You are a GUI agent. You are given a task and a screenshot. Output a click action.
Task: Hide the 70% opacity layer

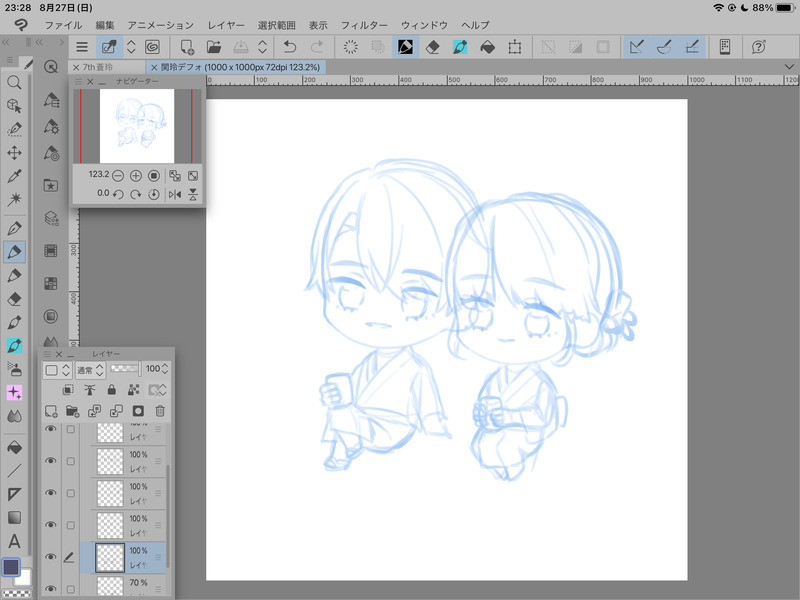point(51,588)
